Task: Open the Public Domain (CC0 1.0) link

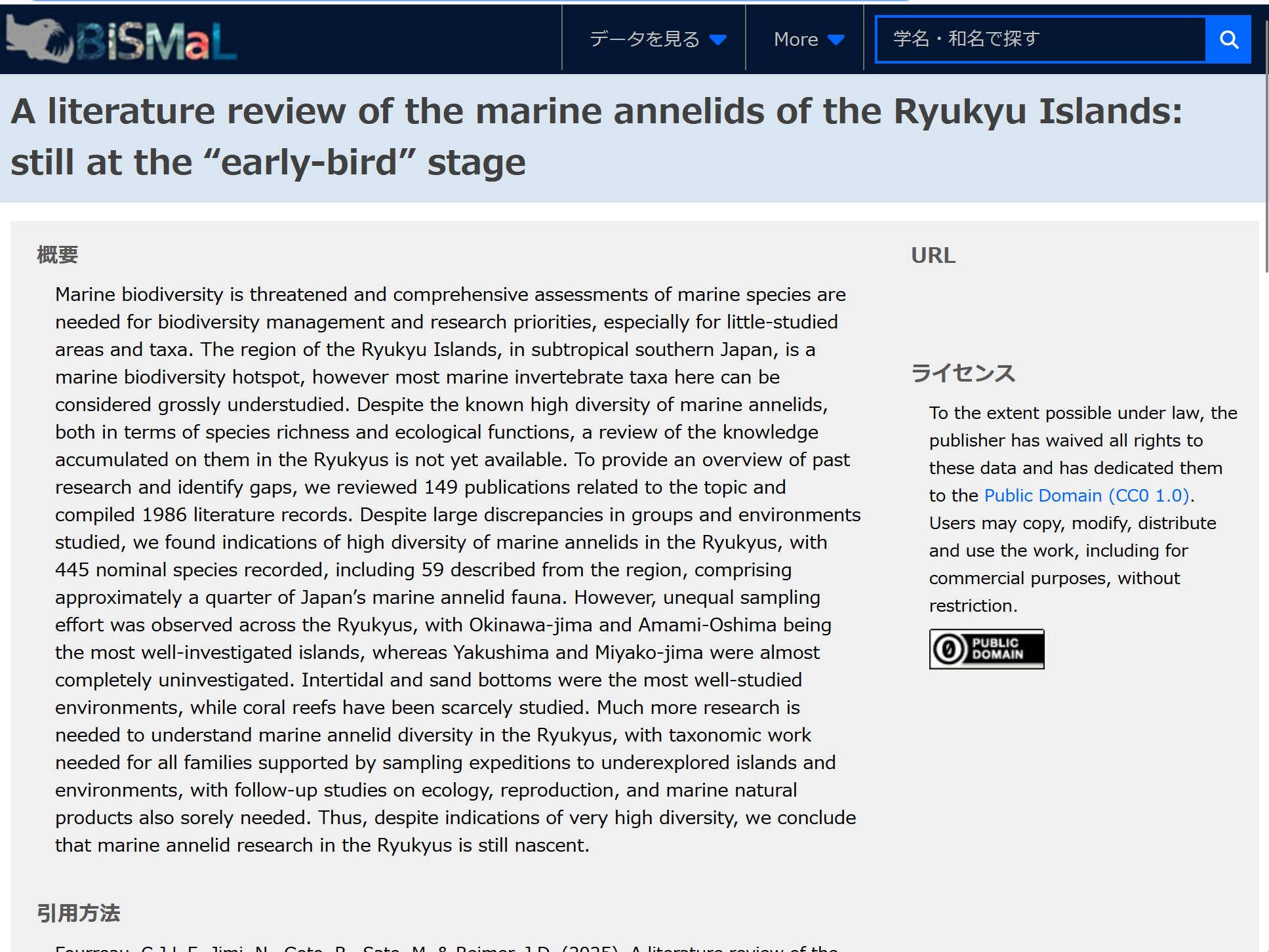Action: [x=1086, y=496]
